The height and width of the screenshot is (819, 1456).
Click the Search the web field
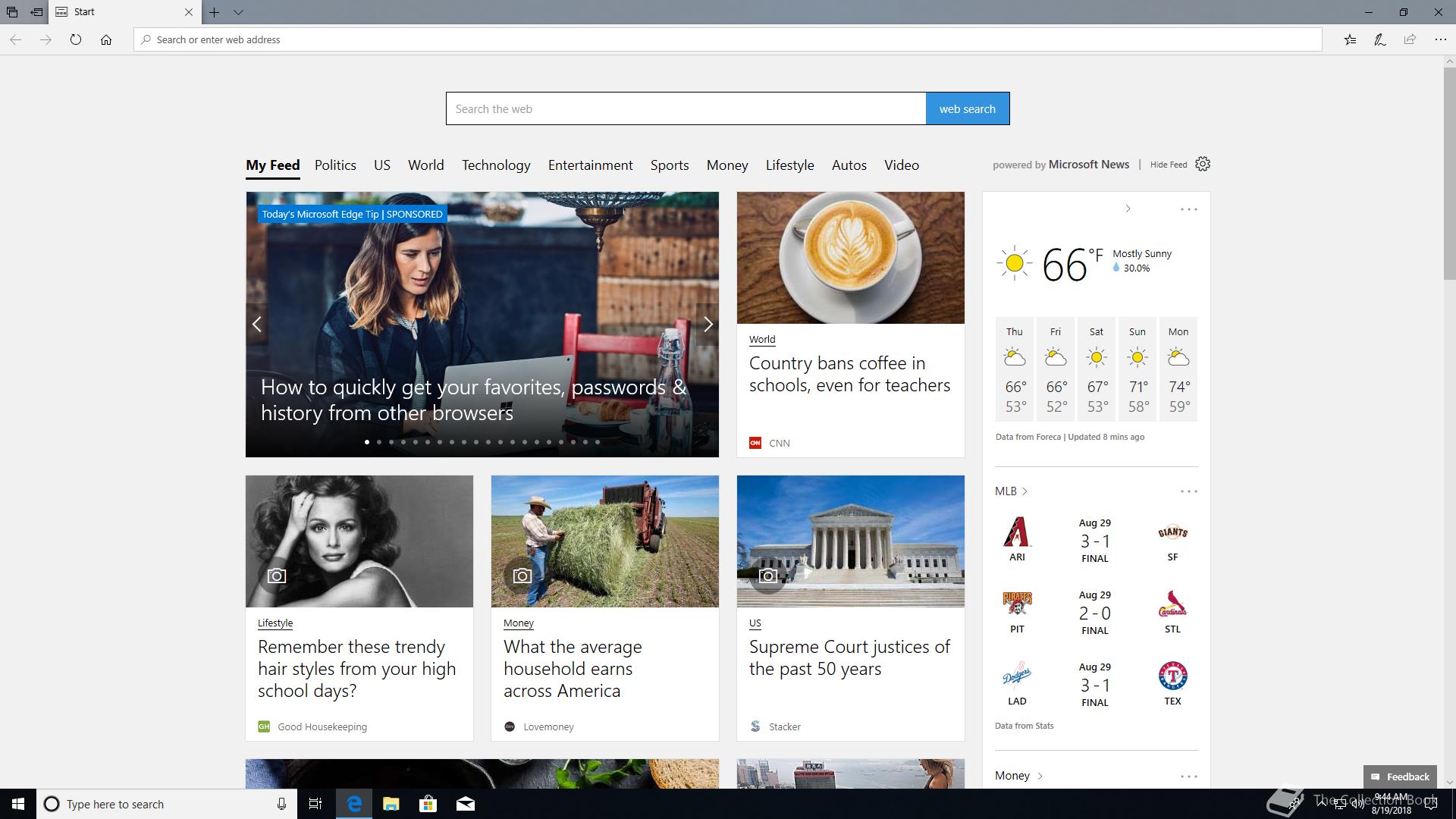(x=686, y=108)
